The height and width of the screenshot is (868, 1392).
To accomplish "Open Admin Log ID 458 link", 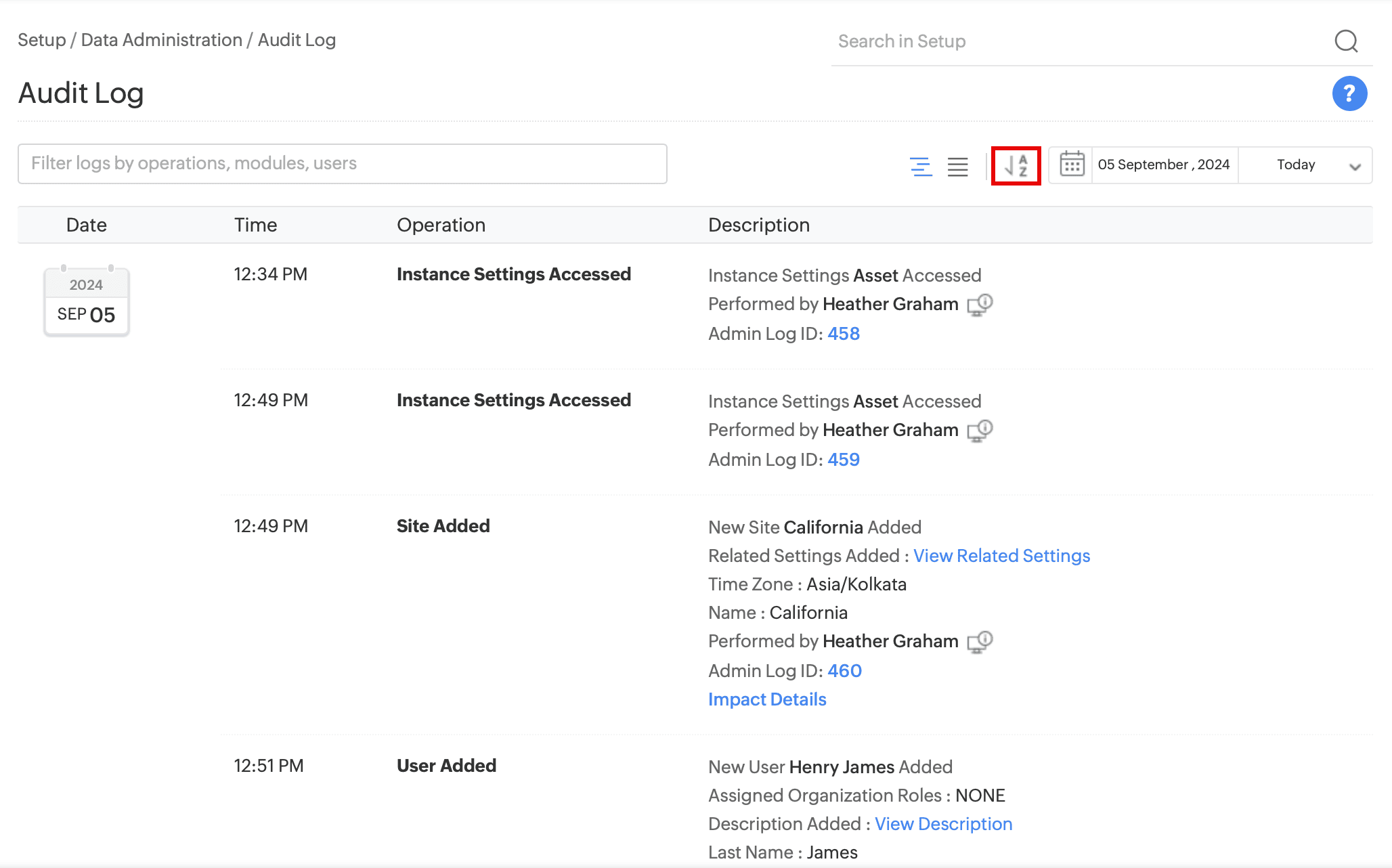I will coord(844,334).
